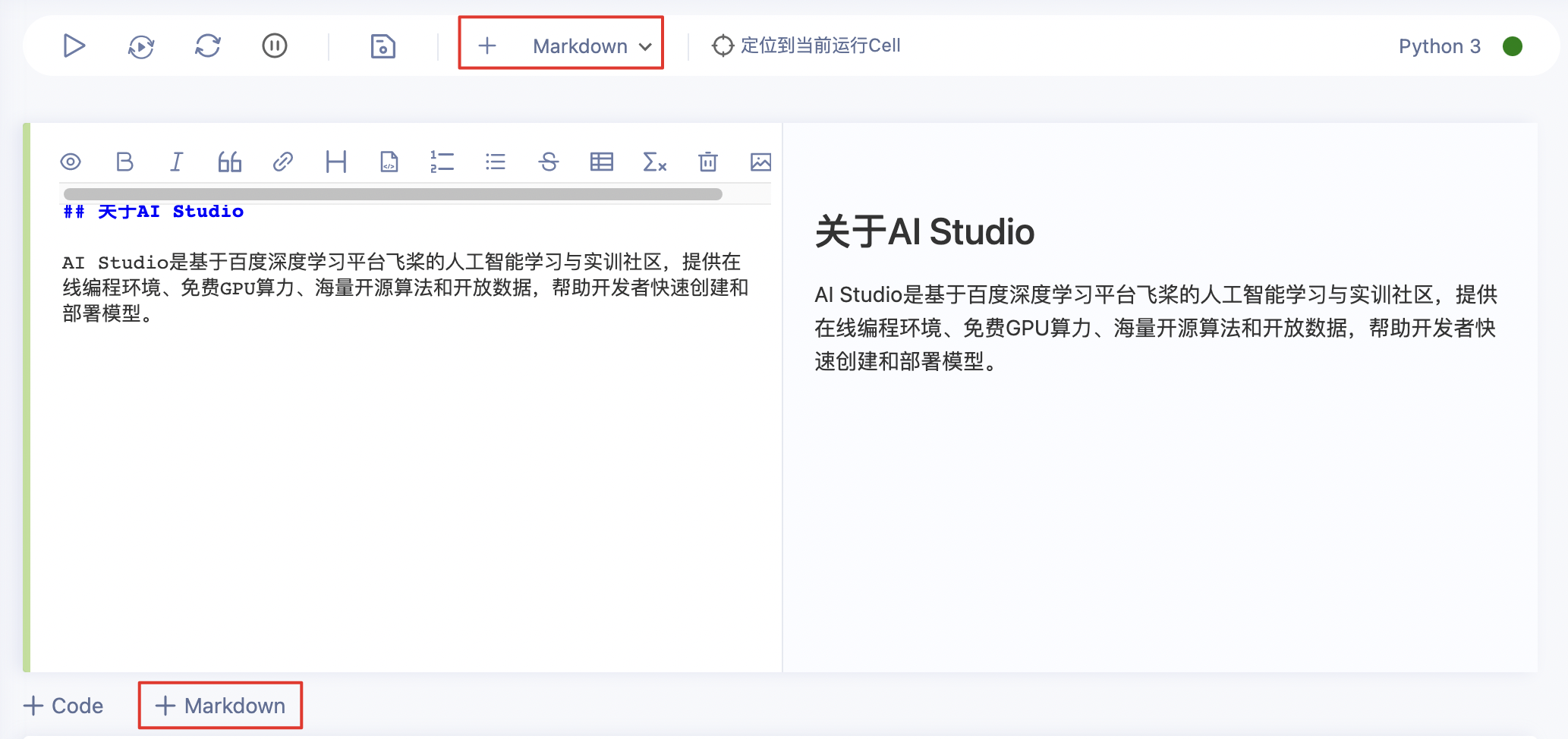Apply italic formatting
1568x739 pixels.
point(176,162)
